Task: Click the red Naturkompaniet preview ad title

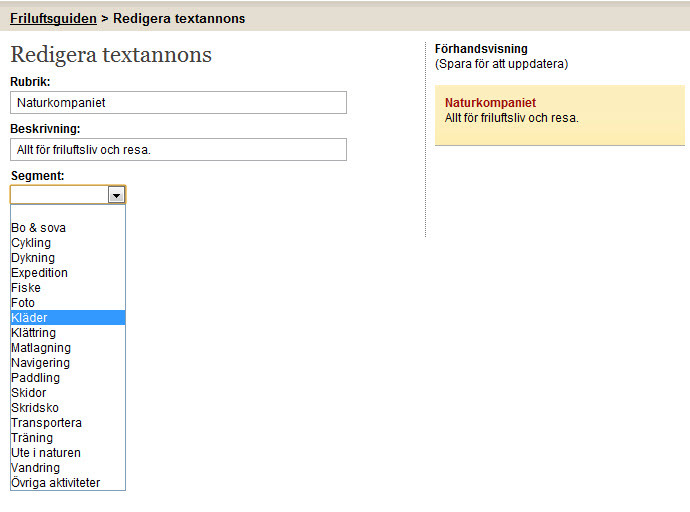Action: tap(490, 102)
